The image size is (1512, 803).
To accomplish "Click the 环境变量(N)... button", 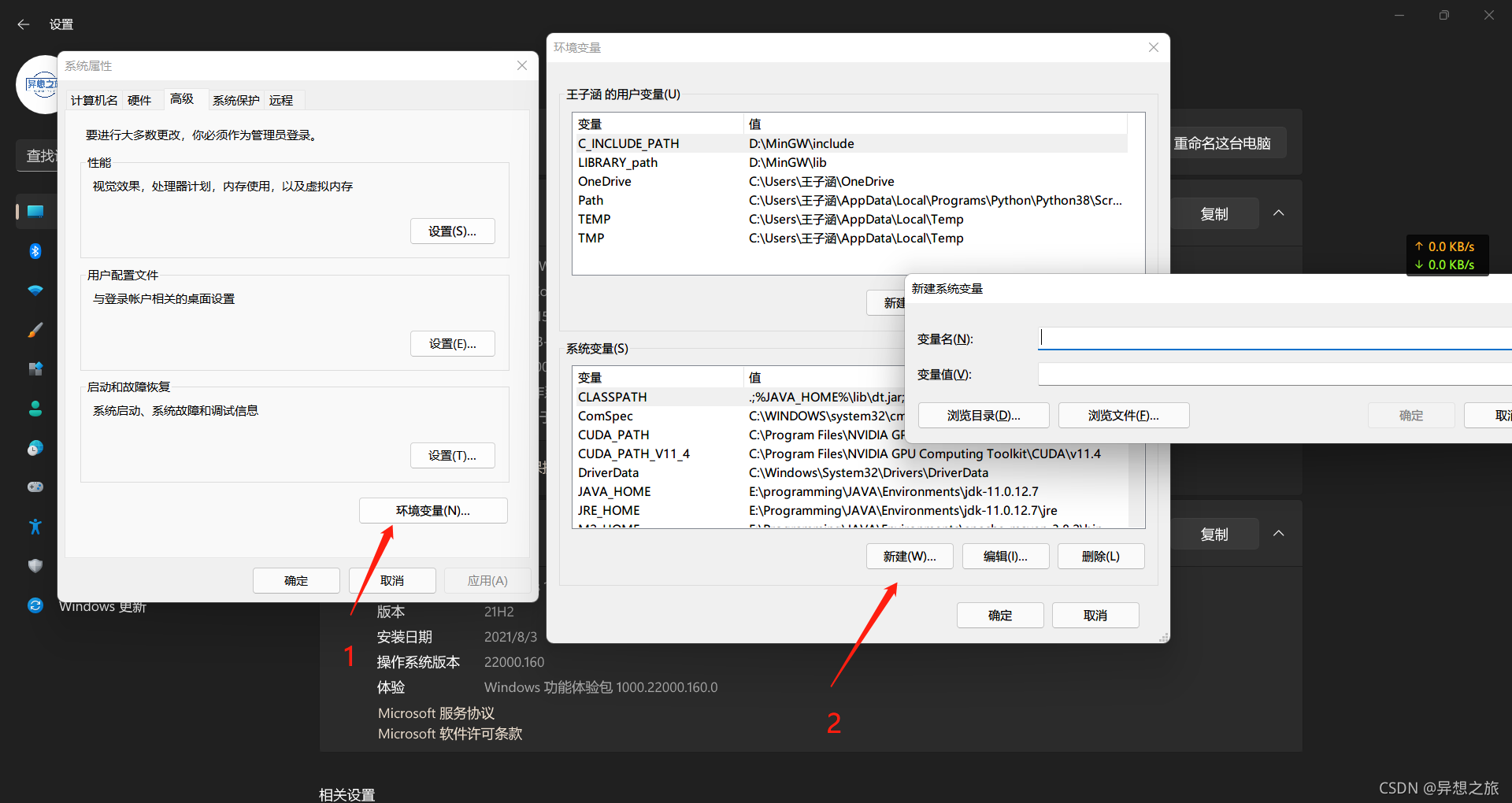I will (x=433, y=511).
